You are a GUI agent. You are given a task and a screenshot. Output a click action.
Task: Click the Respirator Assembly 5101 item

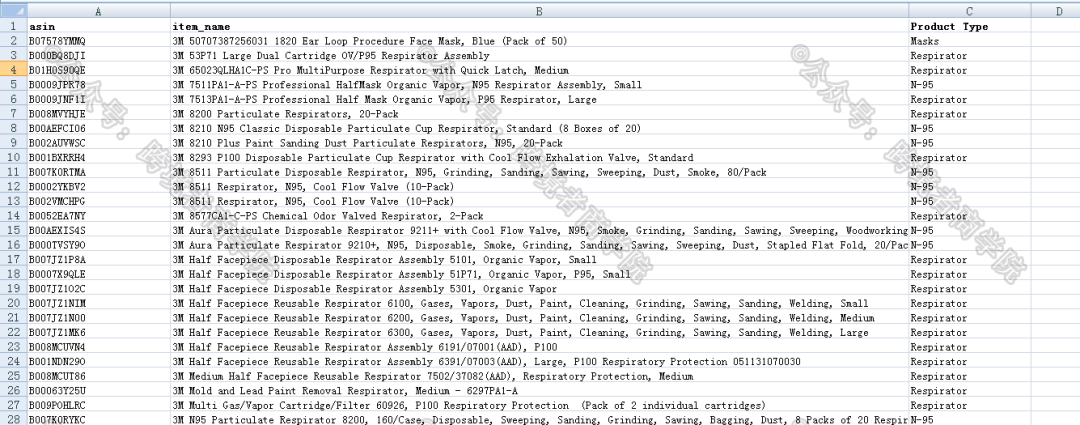coord(539,260)
